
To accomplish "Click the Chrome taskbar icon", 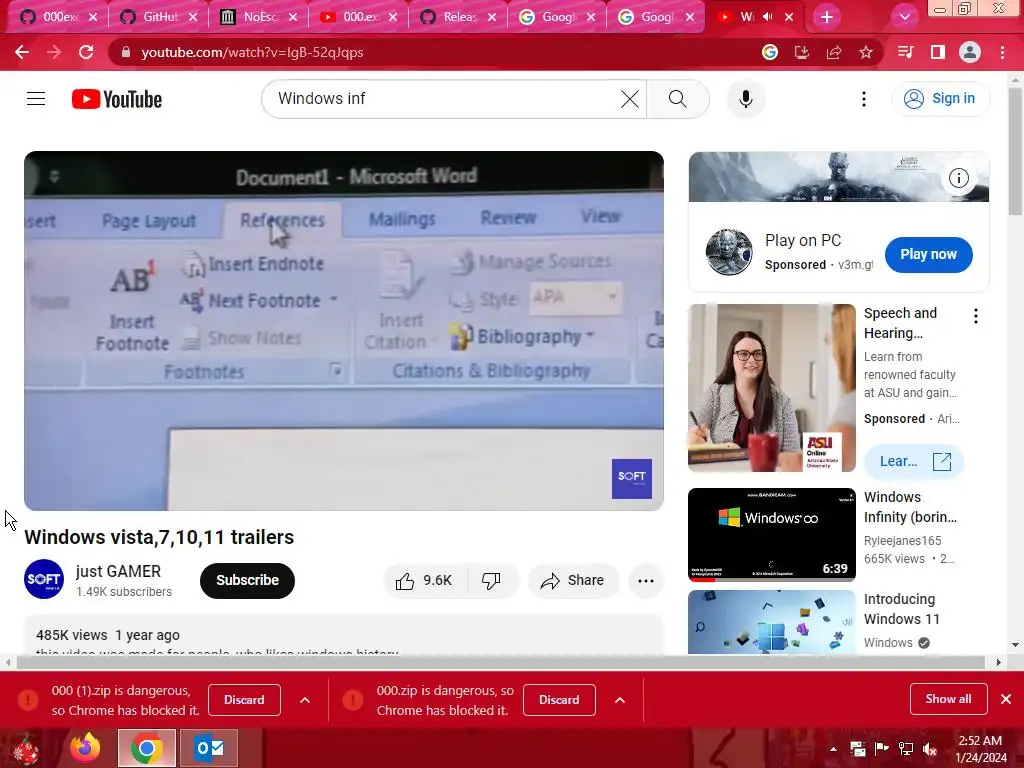I will pos(147,748).
